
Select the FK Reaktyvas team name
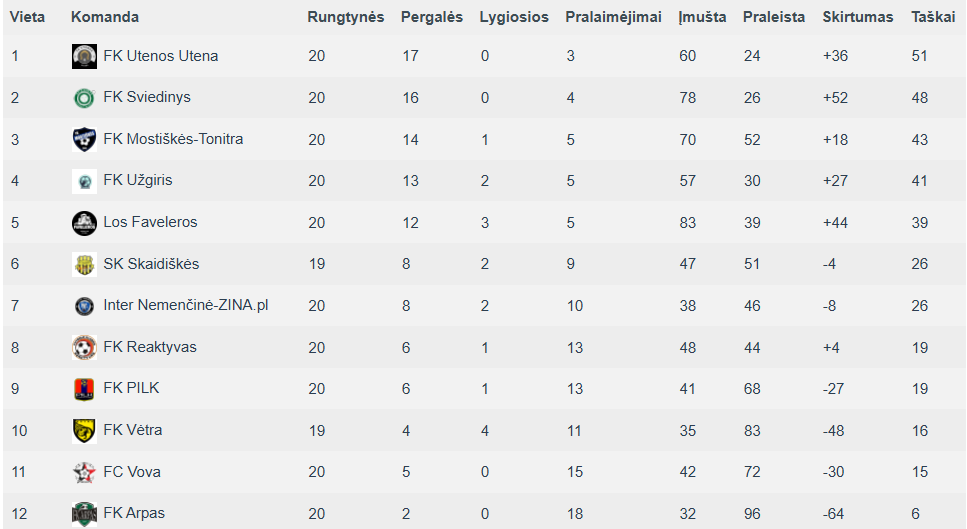(150, 347)
